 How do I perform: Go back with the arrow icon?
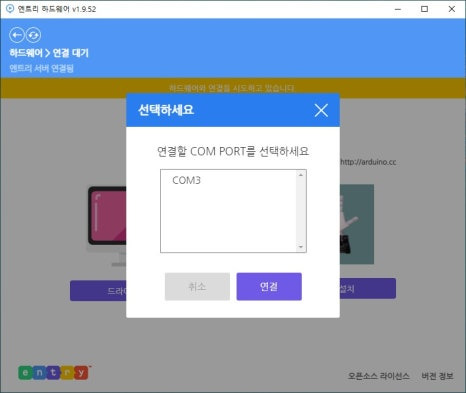[17, 35]
